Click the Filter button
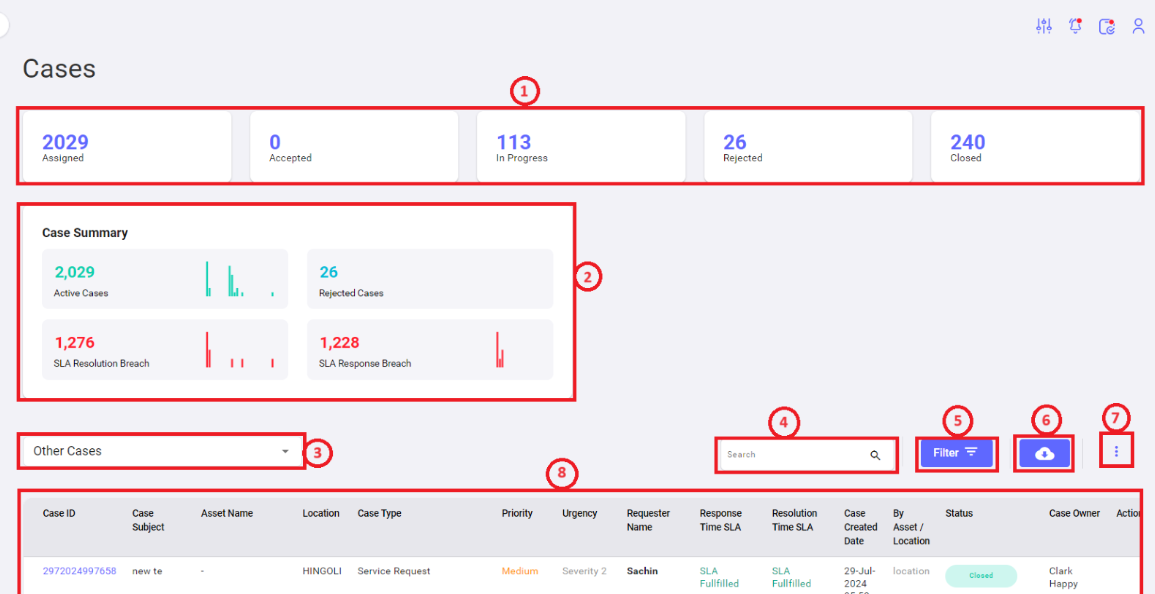 956,453
